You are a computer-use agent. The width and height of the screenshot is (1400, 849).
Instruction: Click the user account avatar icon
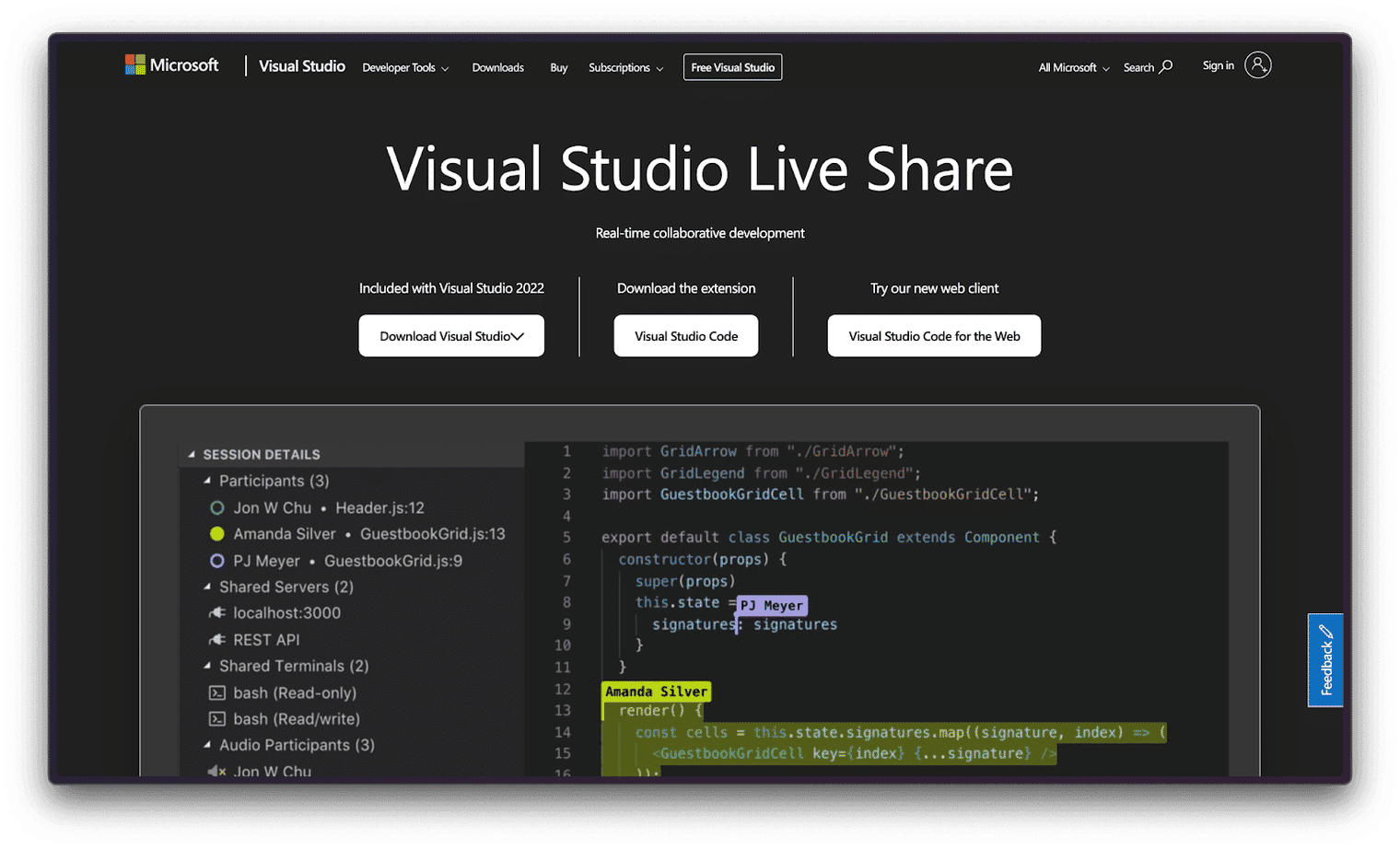pos(1257,64)
